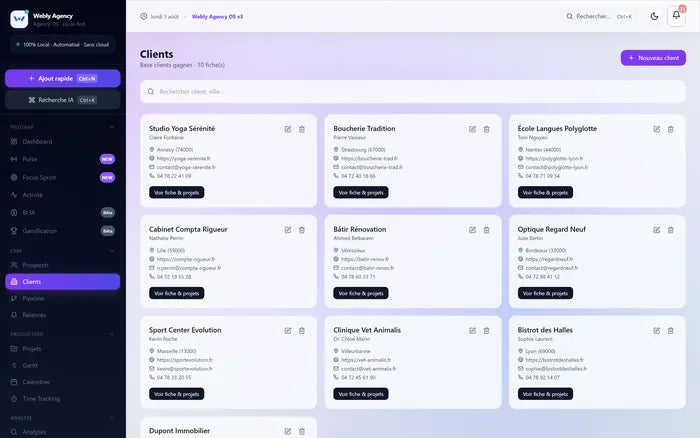Collapse the Analyse sidebar section
Screen dimensions: 700x438
pos(112,418)
